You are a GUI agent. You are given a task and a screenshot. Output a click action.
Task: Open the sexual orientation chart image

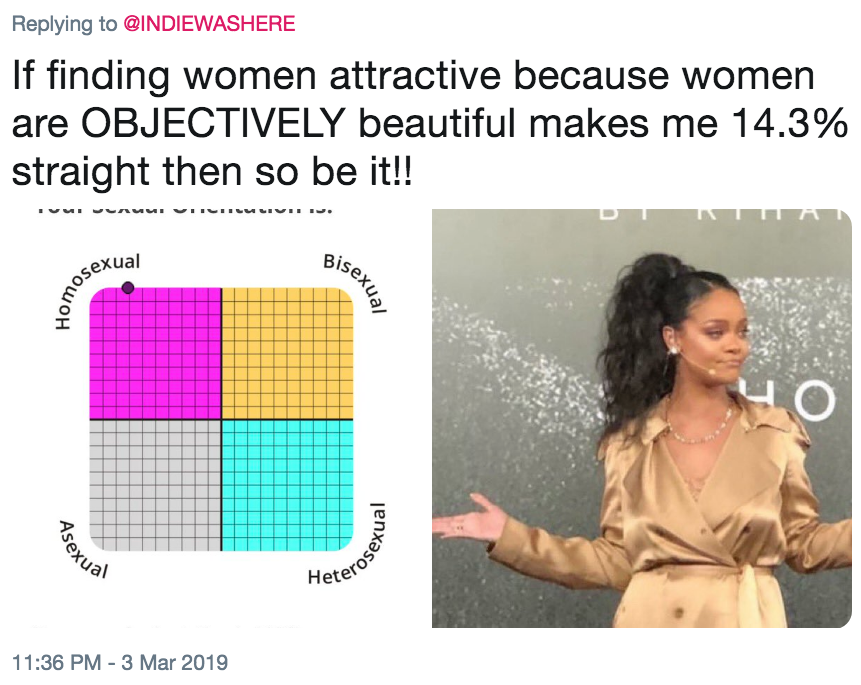click(221, 418)
